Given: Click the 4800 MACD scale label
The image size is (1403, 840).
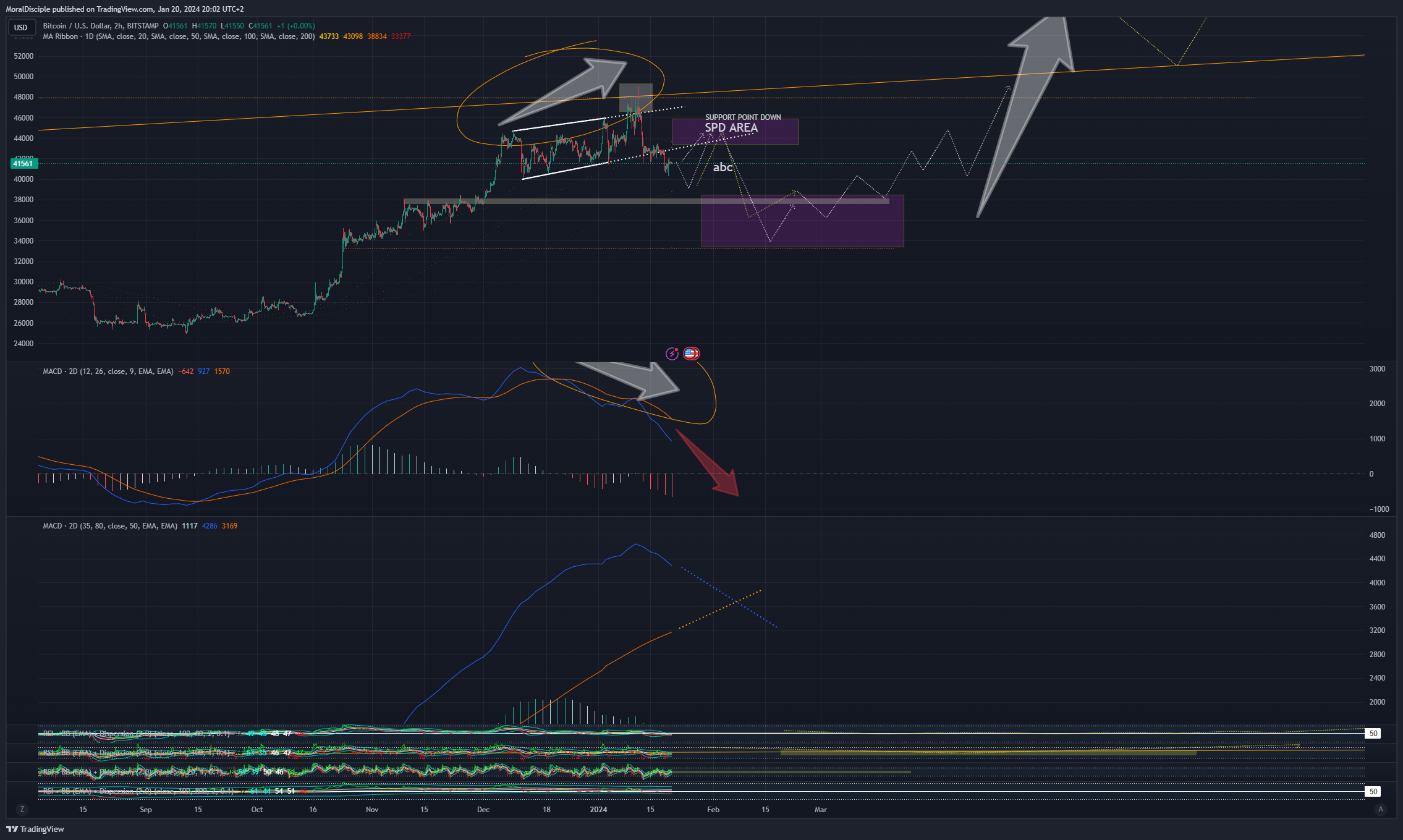Looking at the screenshot, I should click(x=1377, y=535).
